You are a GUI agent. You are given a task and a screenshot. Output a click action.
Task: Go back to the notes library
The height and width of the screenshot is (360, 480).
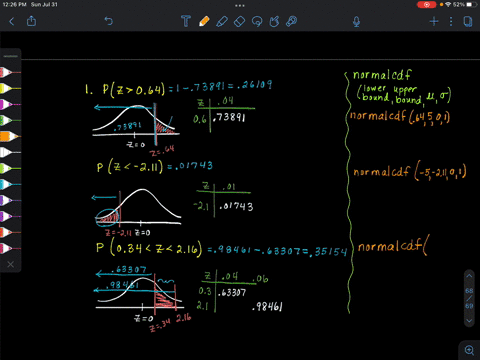(12, 22)
